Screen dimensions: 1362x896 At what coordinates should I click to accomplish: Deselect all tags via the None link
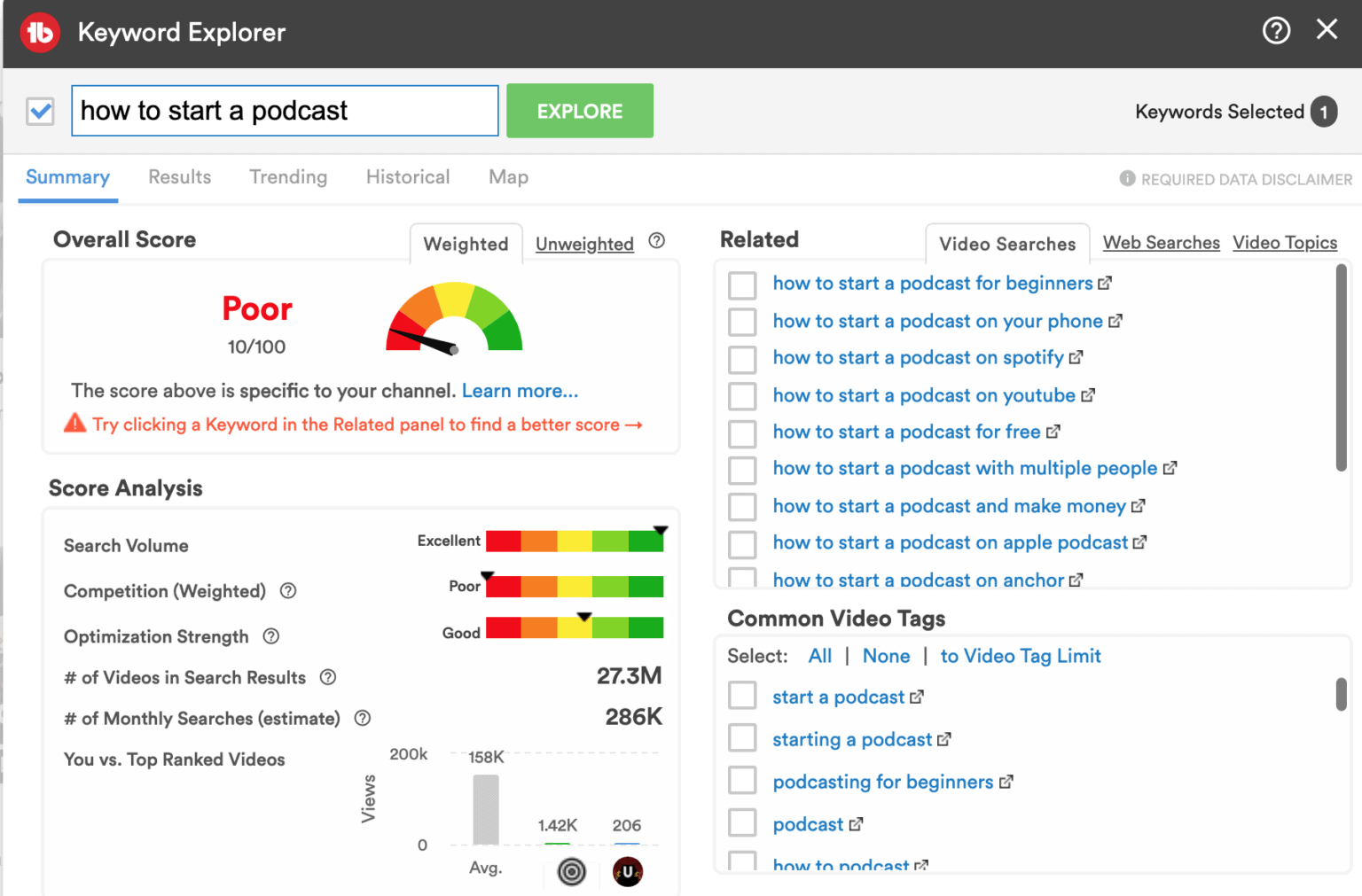point(886,656)
